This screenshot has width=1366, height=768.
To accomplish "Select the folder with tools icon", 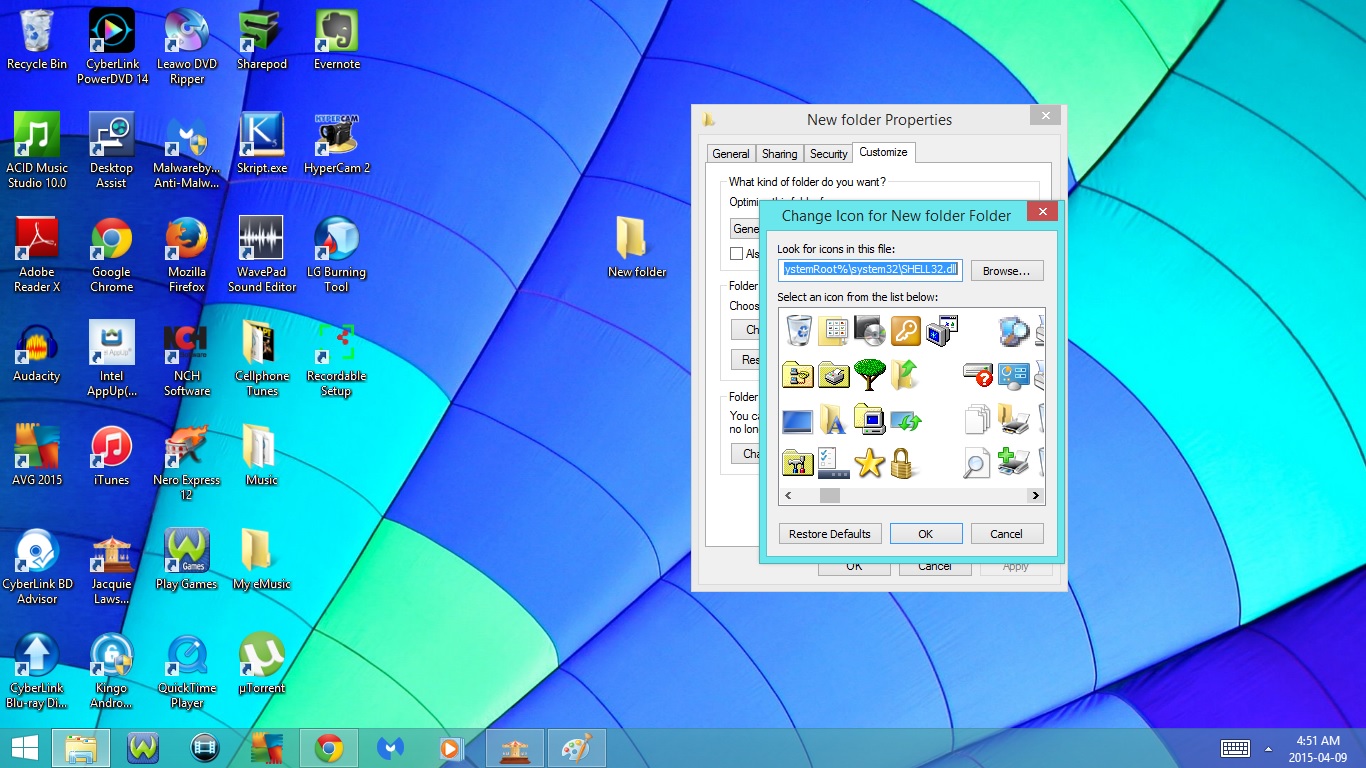I will (798, 463).
